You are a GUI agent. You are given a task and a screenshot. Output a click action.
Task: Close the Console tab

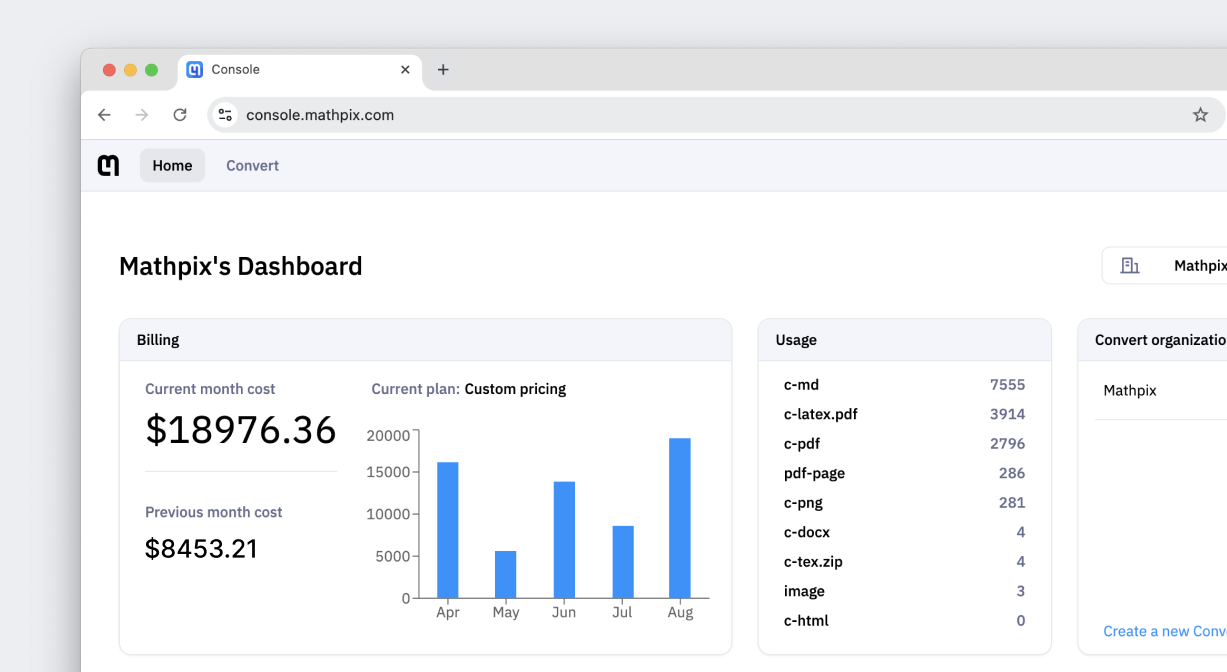405,70
